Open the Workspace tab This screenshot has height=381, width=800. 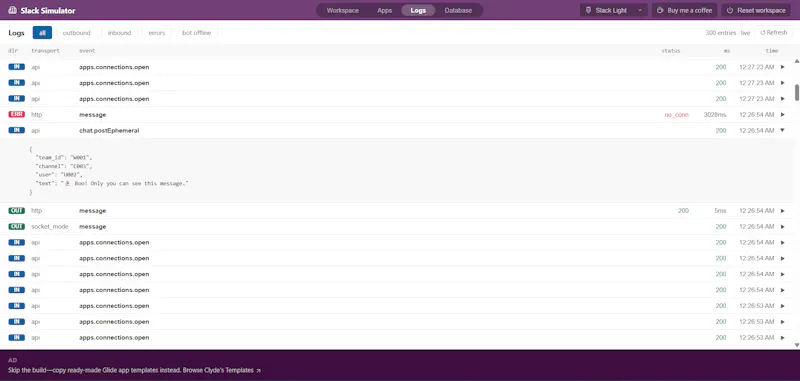[342, 10]
